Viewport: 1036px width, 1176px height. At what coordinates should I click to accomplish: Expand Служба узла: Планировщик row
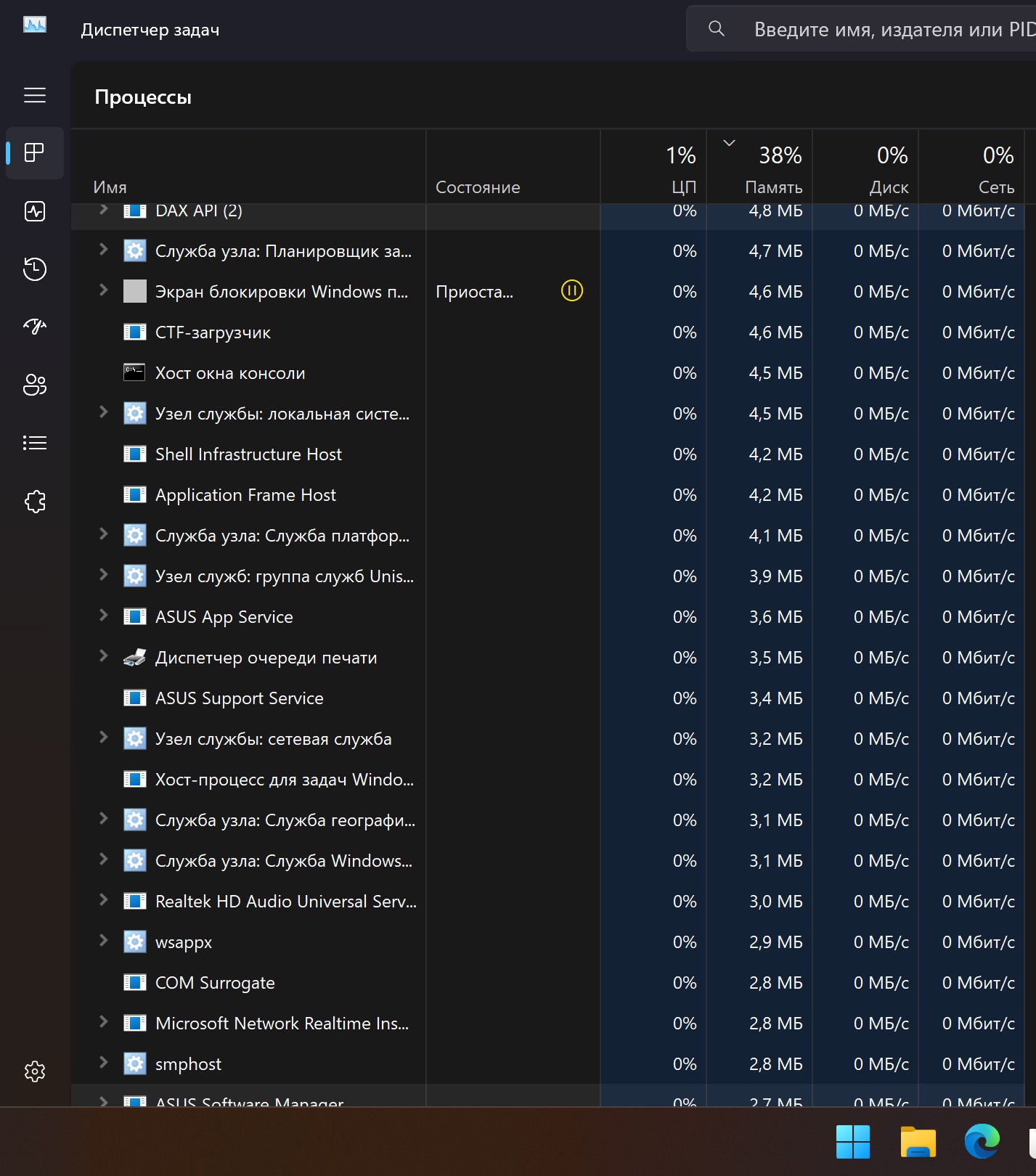coord(103,250)
